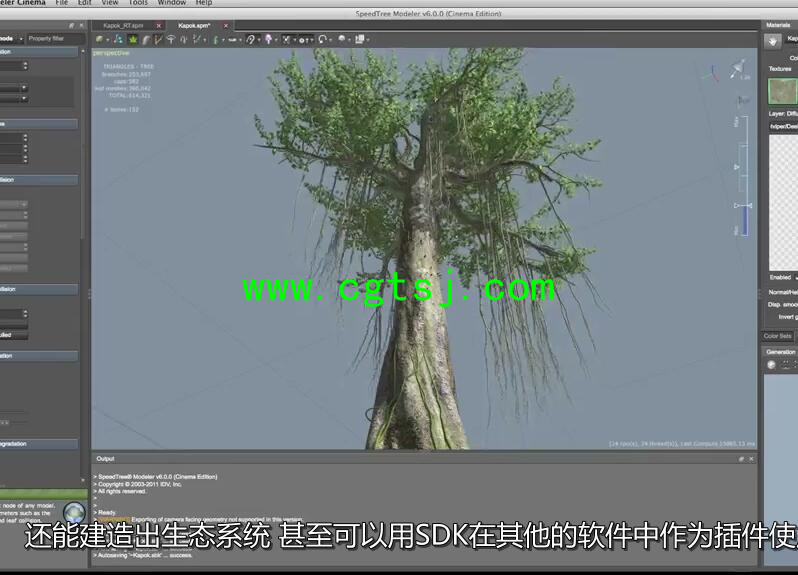Click the forked branch icon with dropdown
Image resolution: width=798 pixels, height=575 pixels.
click(196, 39)
